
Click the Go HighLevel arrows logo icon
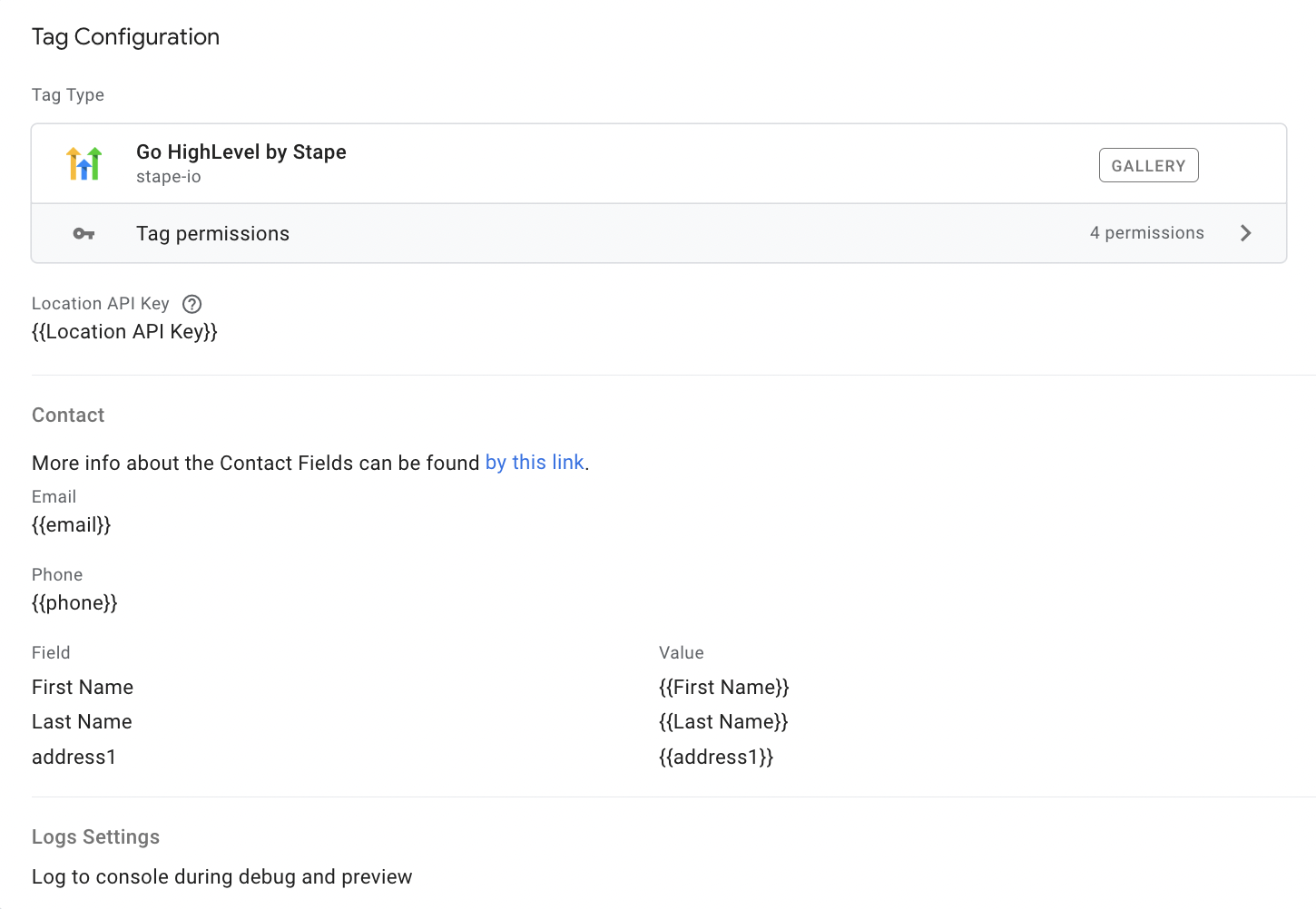(x=84, y=163)
